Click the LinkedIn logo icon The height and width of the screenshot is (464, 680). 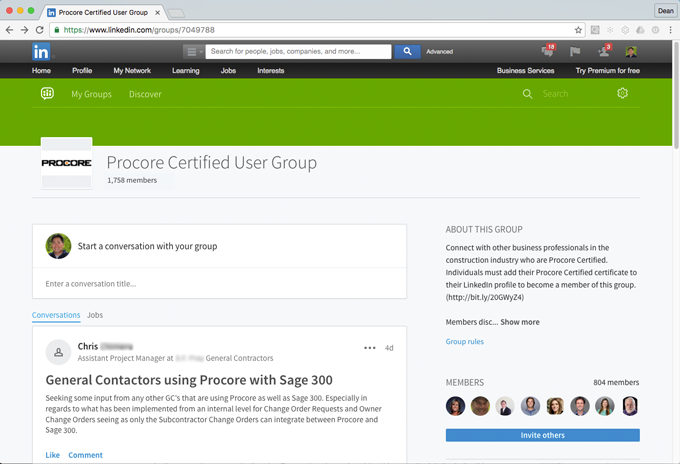(x=41, y=52)
